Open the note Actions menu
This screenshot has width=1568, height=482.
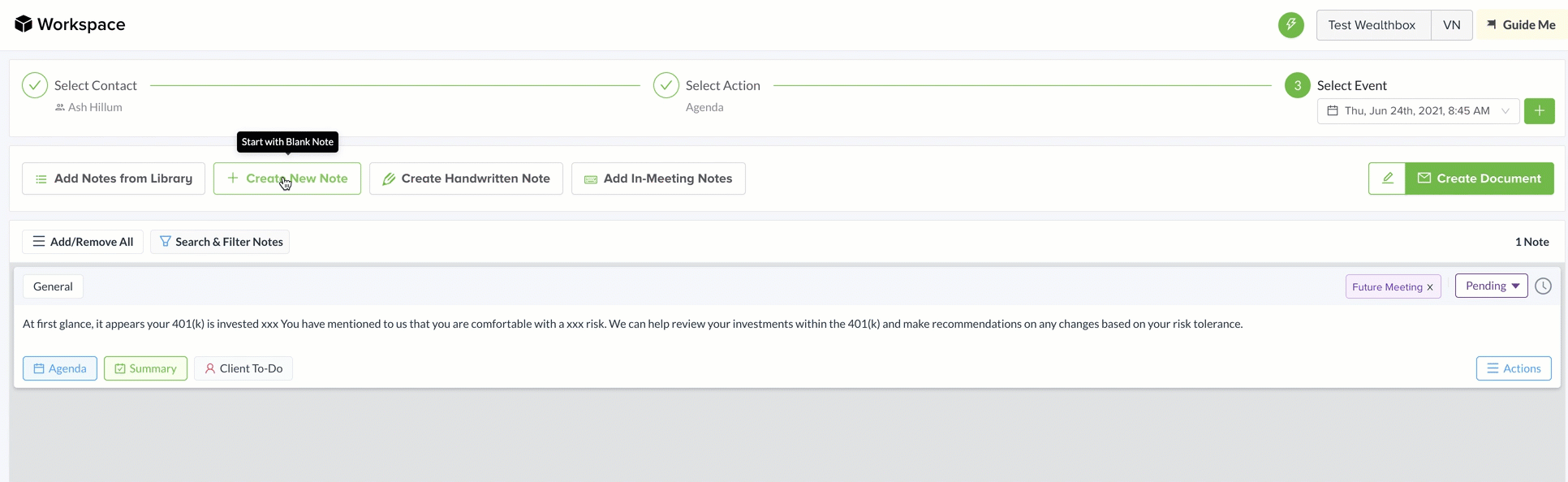pos(1514,368)
